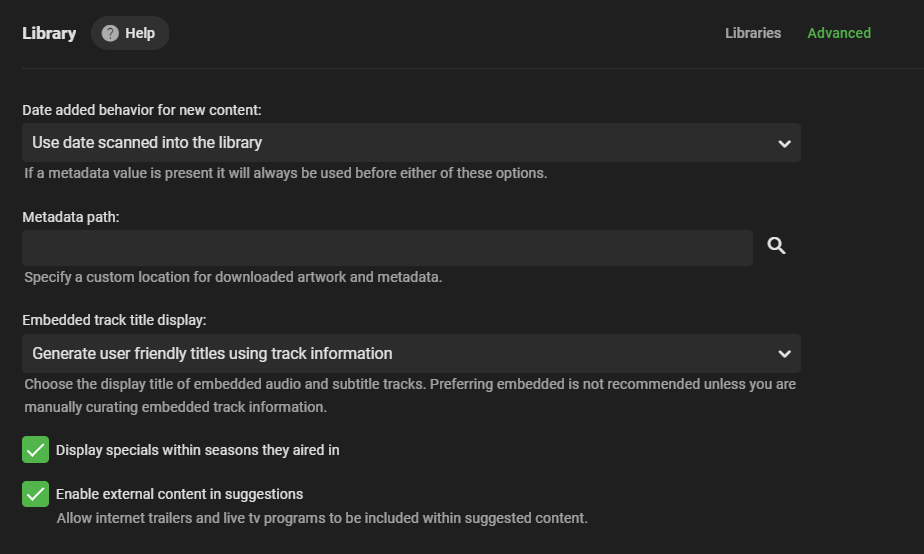
Task: Click the 'Metadata path:' field label
Action: click(71, 217)
